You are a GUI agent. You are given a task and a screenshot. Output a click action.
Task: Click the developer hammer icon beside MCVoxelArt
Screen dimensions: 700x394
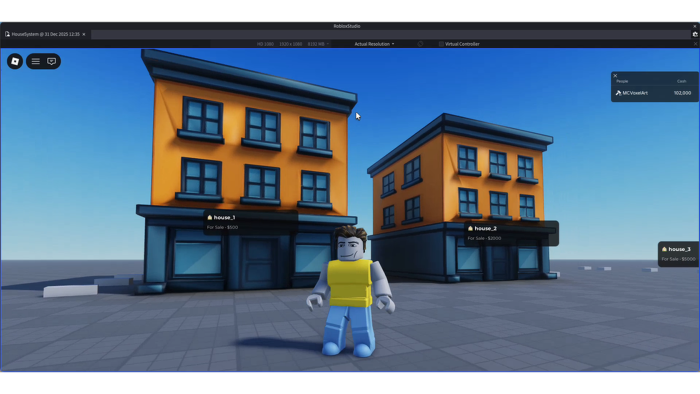coord(618,93)
